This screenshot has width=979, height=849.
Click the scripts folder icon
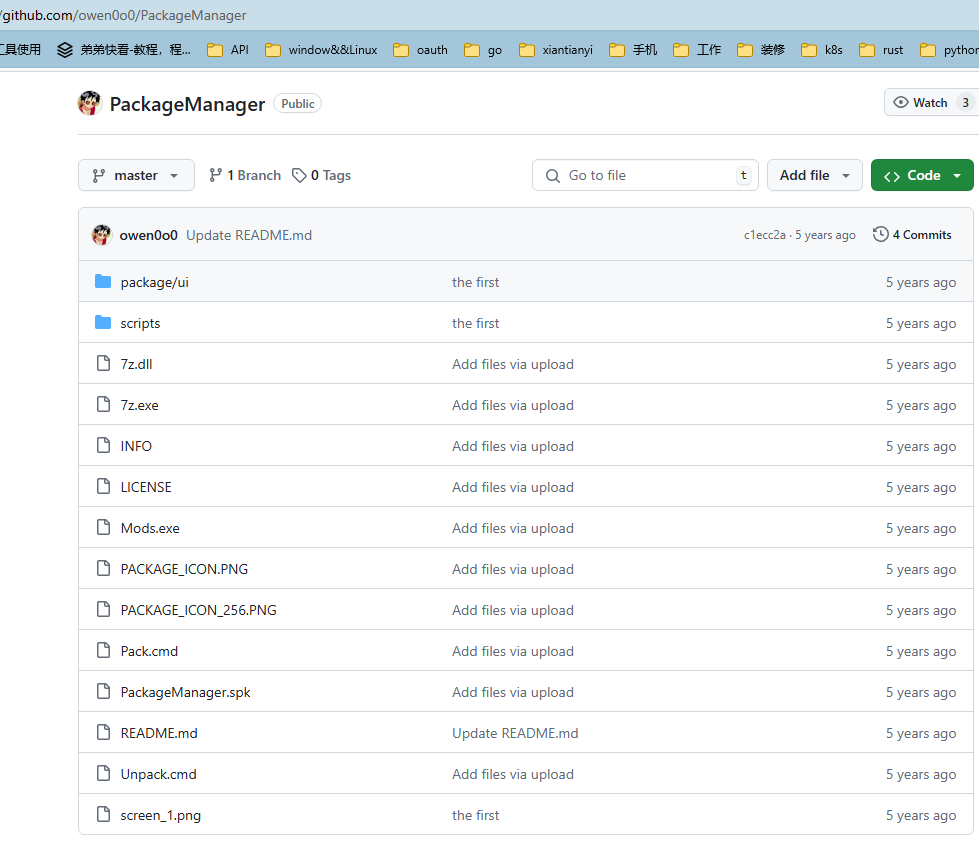click(x=103, y=323)
